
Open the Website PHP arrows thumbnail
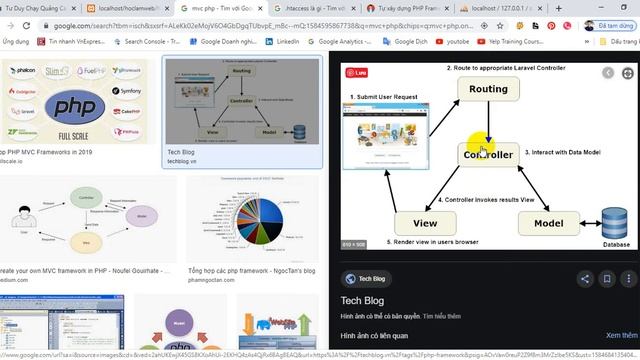pyautogui.click(x=278, y=322)
